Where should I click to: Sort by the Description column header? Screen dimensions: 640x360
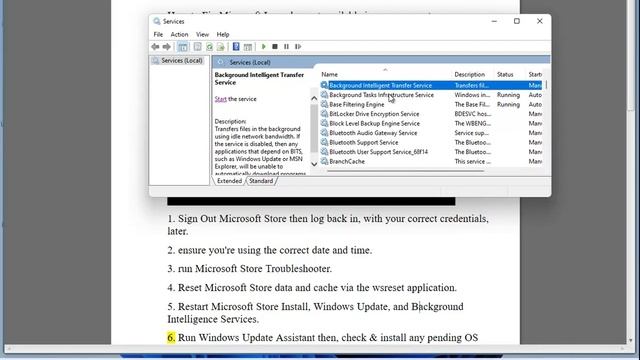point(469,74)
